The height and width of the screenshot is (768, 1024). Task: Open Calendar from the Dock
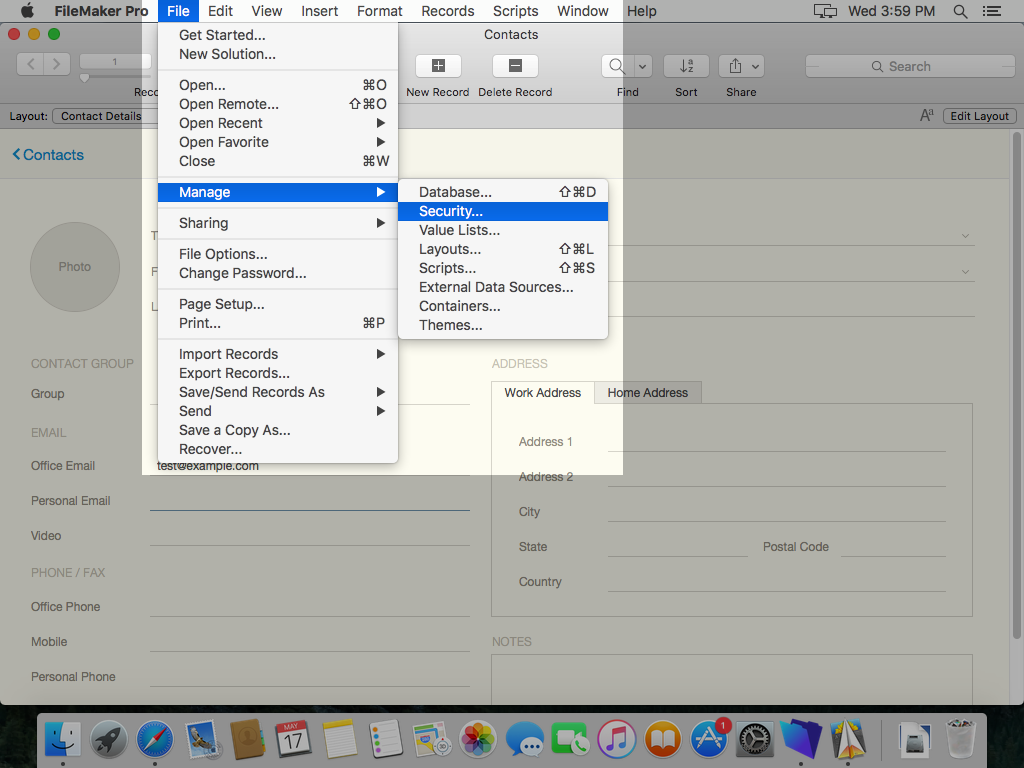pos(293,740)
